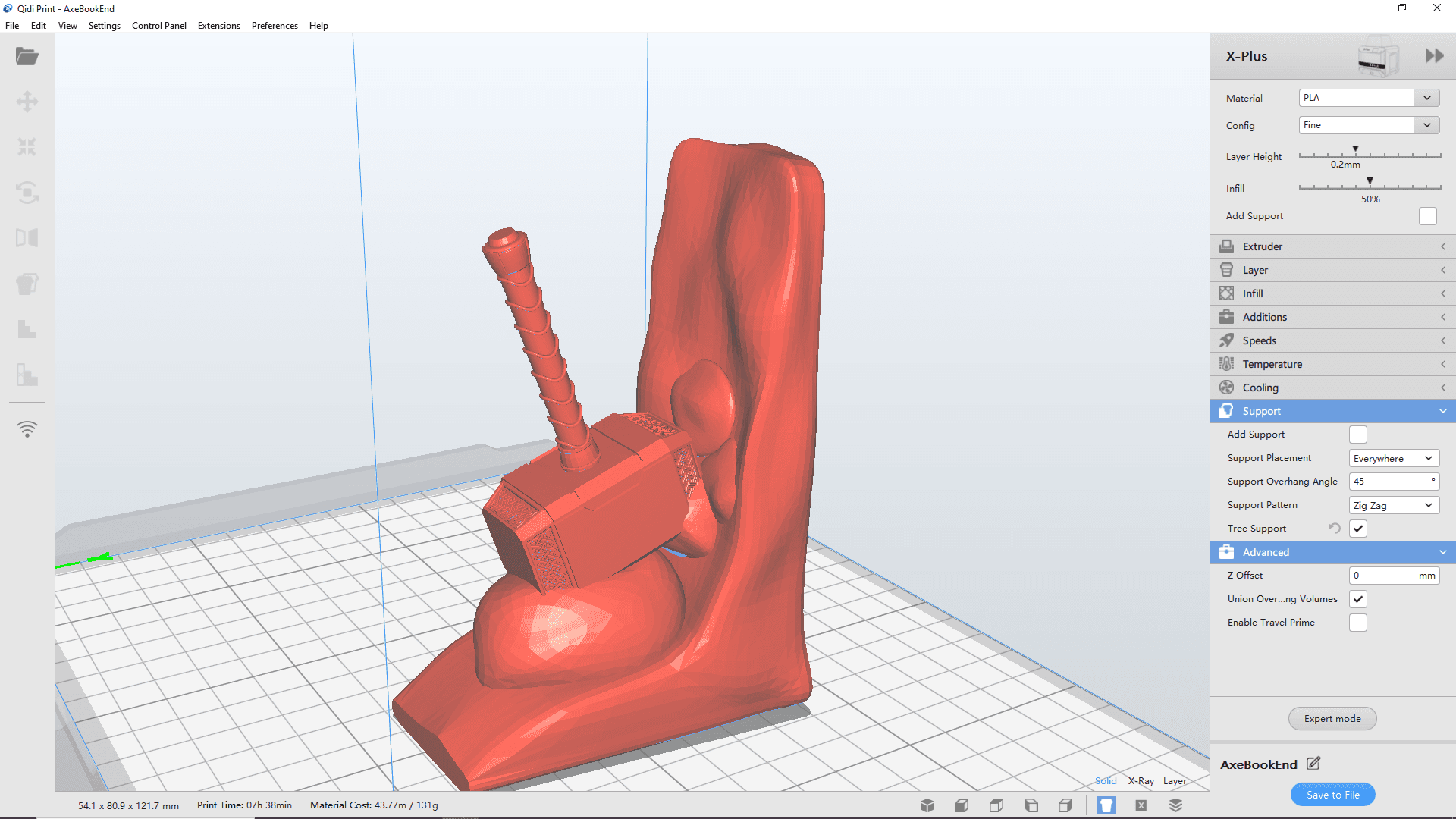Click the Speeds rocket icon
Screen dimensions: 1456x819
1226,340
